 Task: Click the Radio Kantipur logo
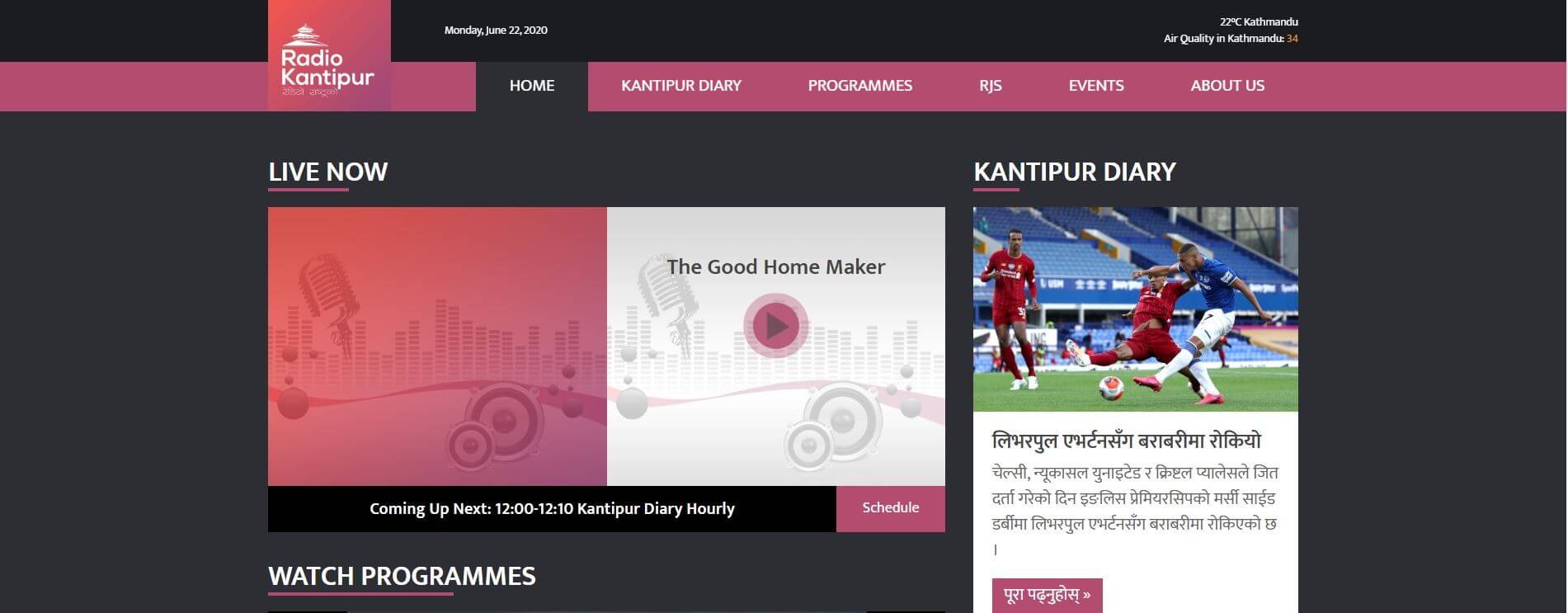[329, 55]
